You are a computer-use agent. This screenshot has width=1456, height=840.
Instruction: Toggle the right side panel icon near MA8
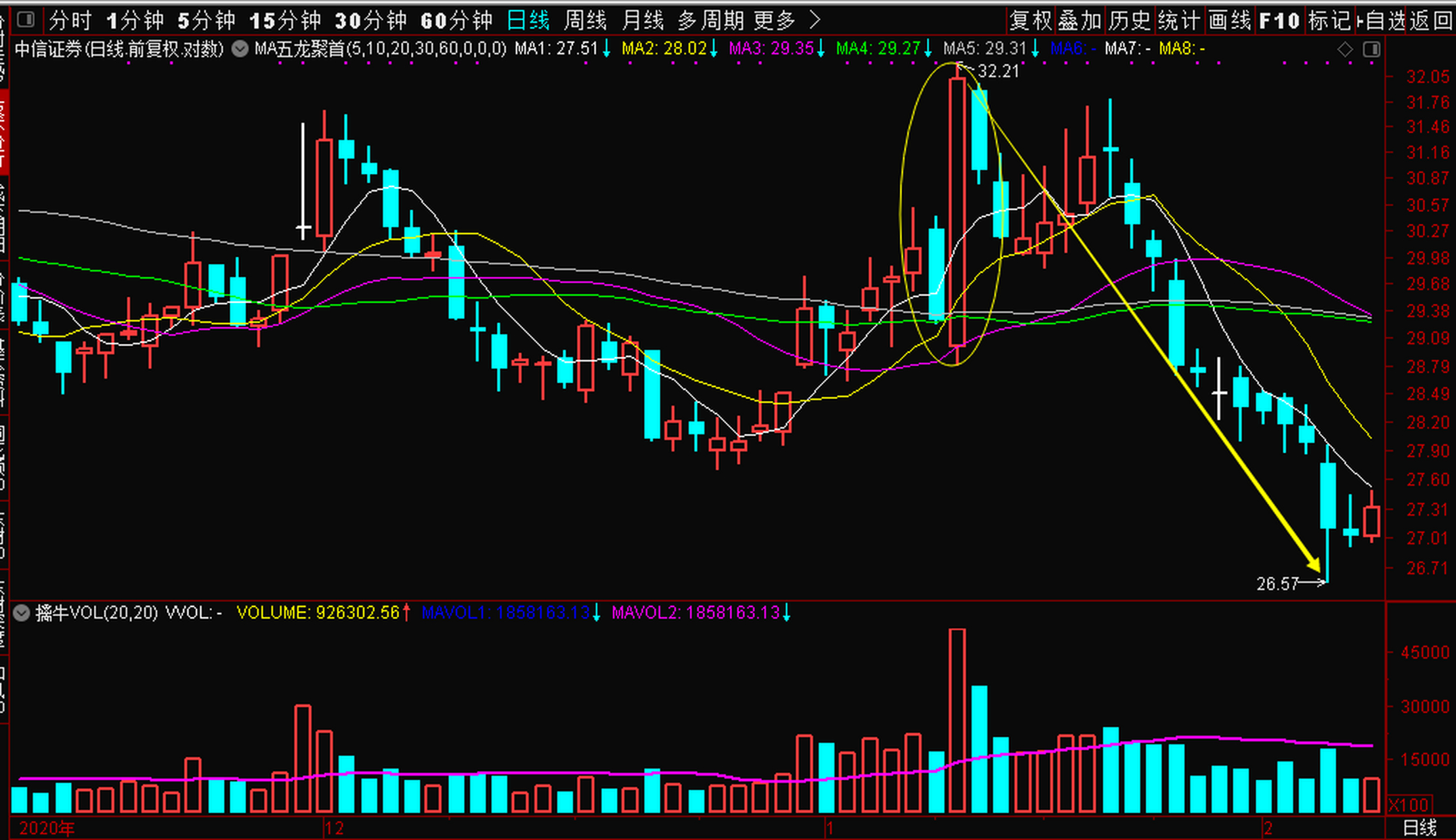click(x=1371, y=49)
